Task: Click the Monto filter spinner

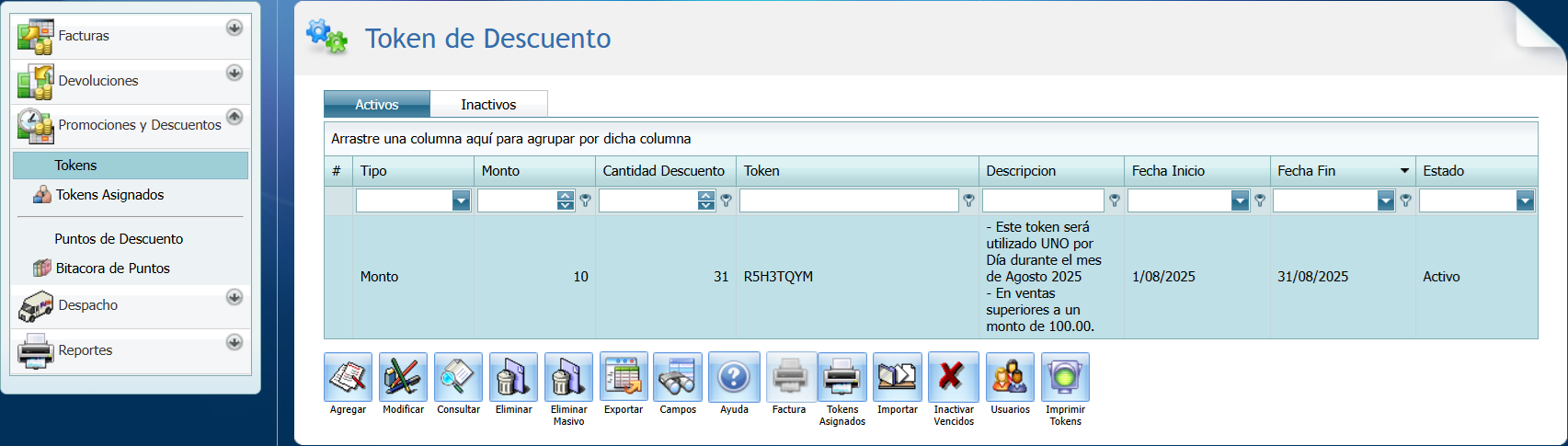Action: click(566, 200)
